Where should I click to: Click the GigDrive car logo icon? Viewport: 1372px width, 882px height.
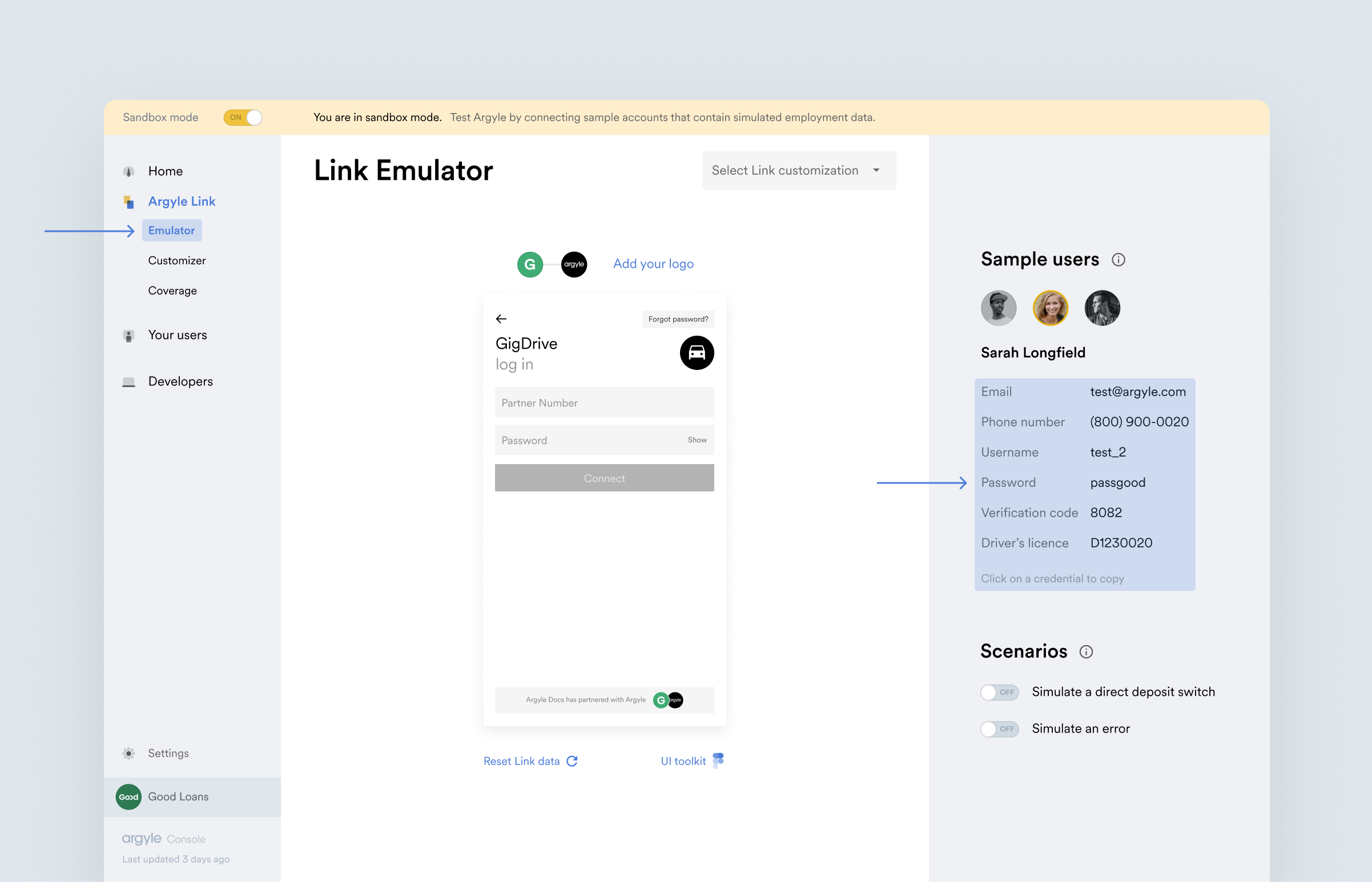click(697, 353)
